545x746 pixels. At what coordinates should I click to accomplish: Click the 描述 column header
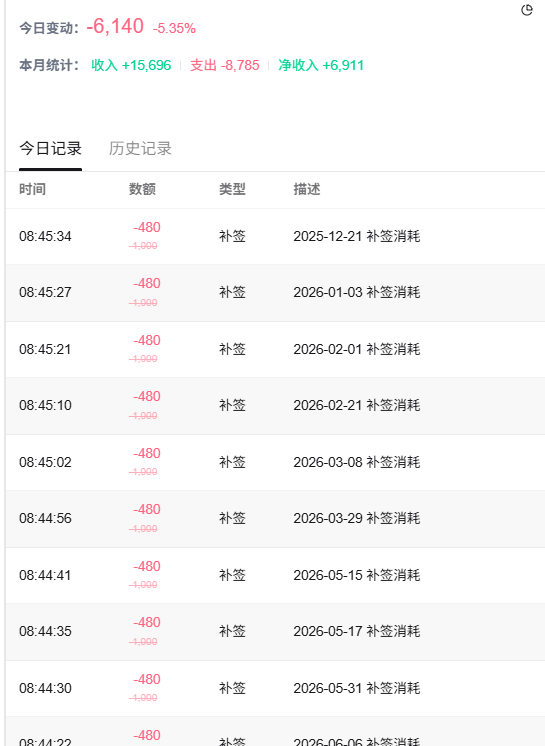click(307, 189)
